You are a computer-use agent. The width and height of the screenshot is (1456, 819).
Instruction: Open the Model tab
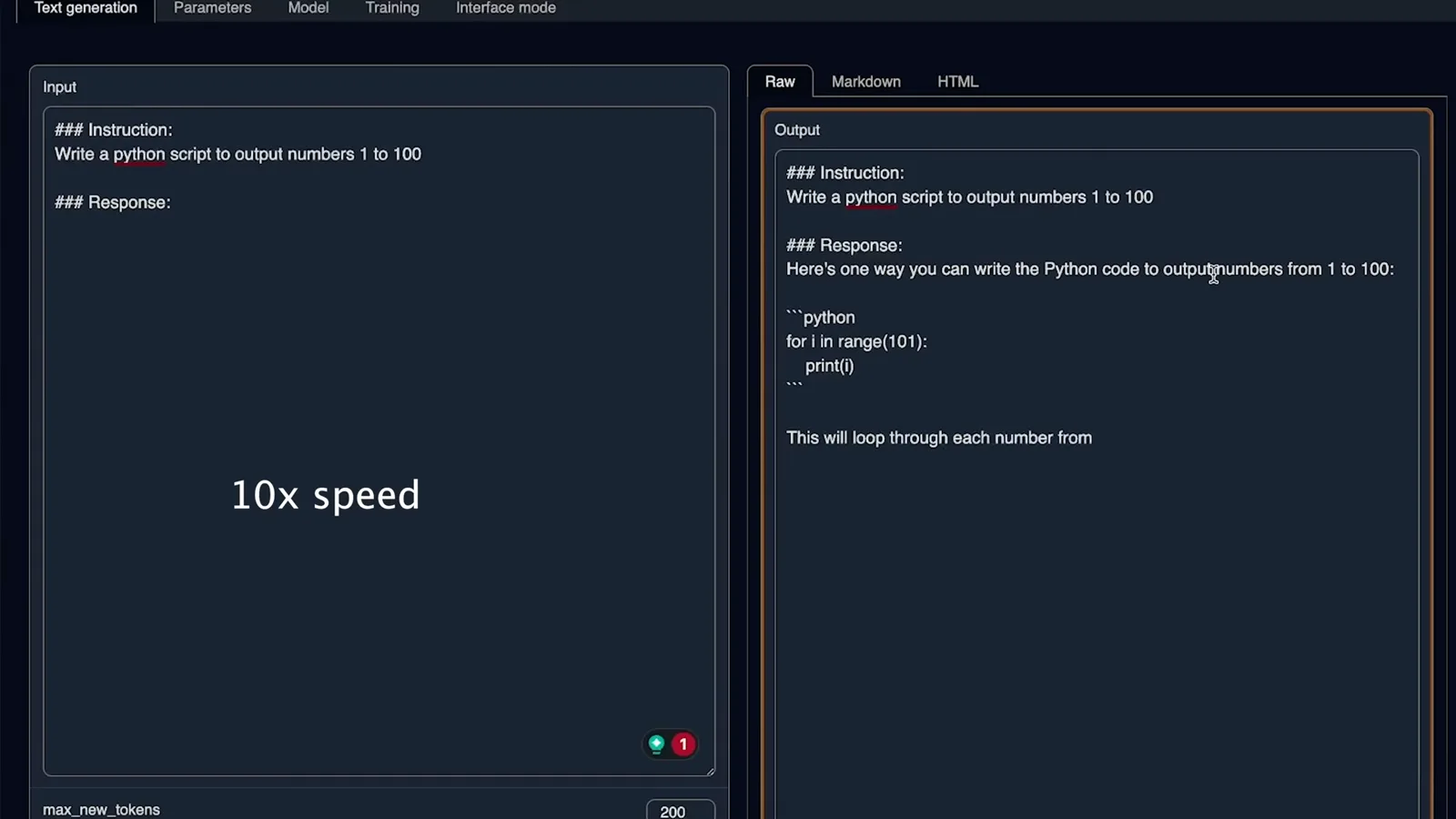click(x=308, y=8)
